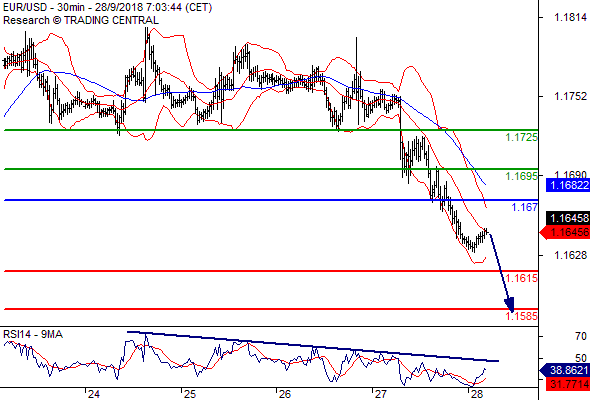Click the date label 27 on time axis

(380, 394)
